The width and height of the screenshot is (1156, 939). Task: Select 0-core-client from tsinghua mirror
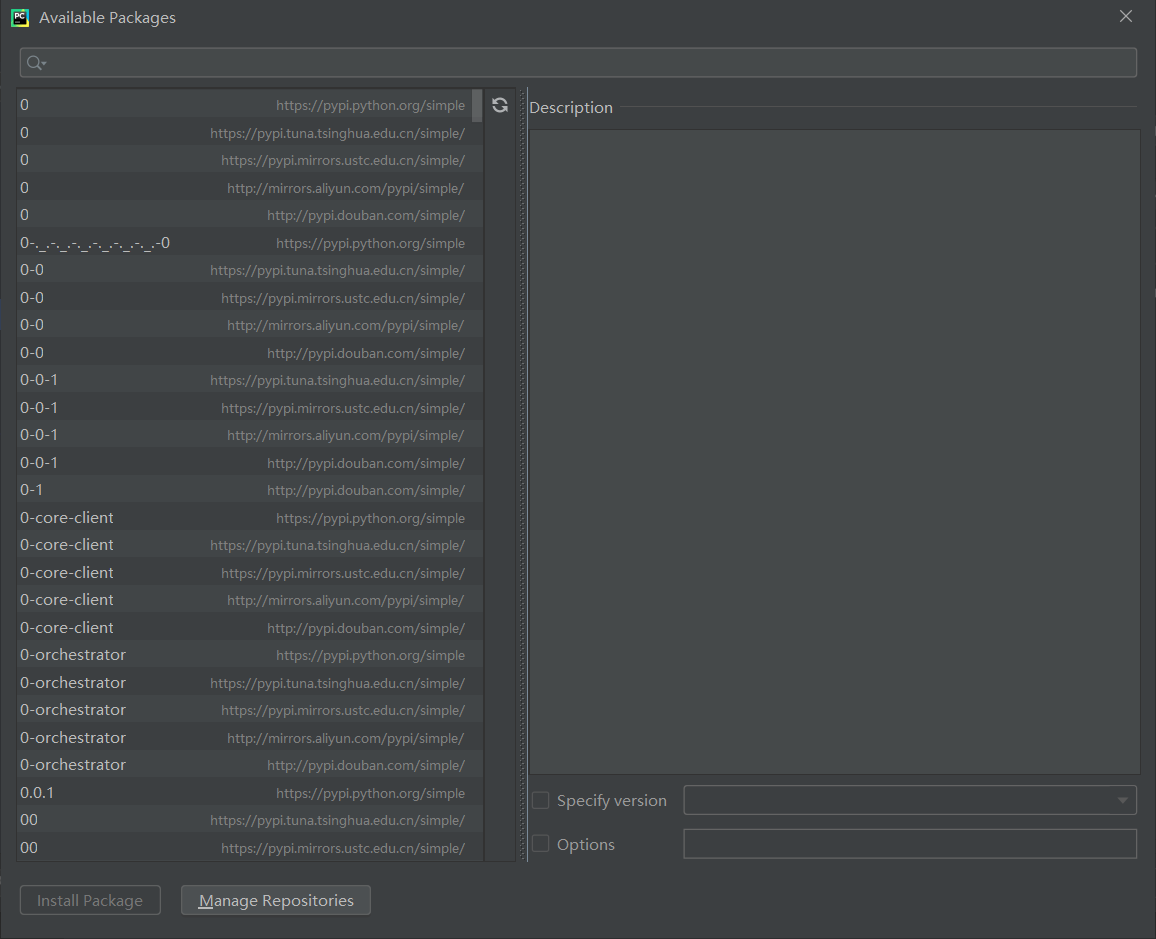click(x=250, y=545)
